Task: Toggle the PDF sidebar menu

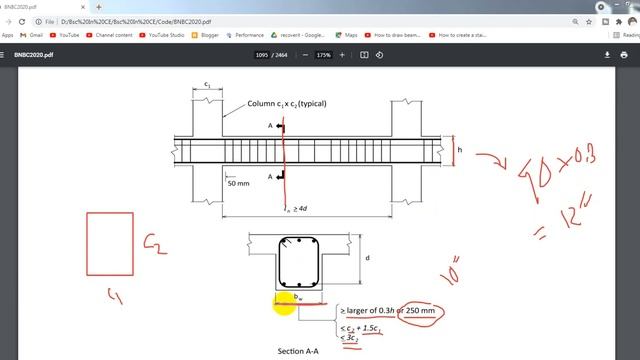Action: pyautogui.click(x=2, y=55)
